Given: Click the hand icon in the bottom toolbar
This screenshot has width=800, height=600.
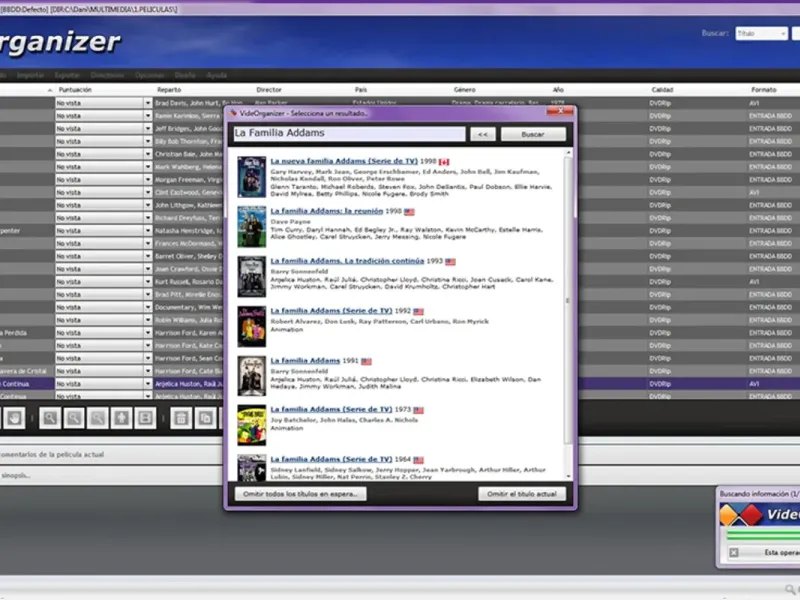Looking at the screenshot, I should [14, 418].
